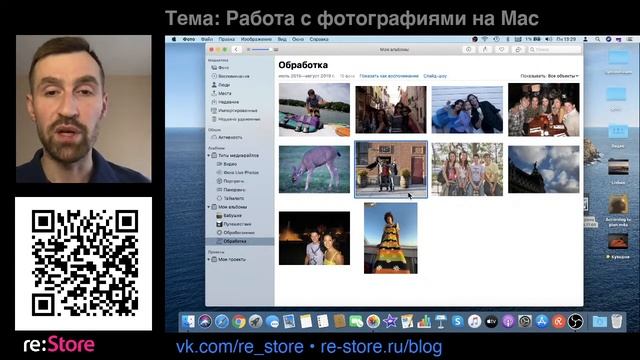This screenshot has width=640, height=360.
Task: Click the share icon in Photos toolbar
Action: tap(485, 49)
